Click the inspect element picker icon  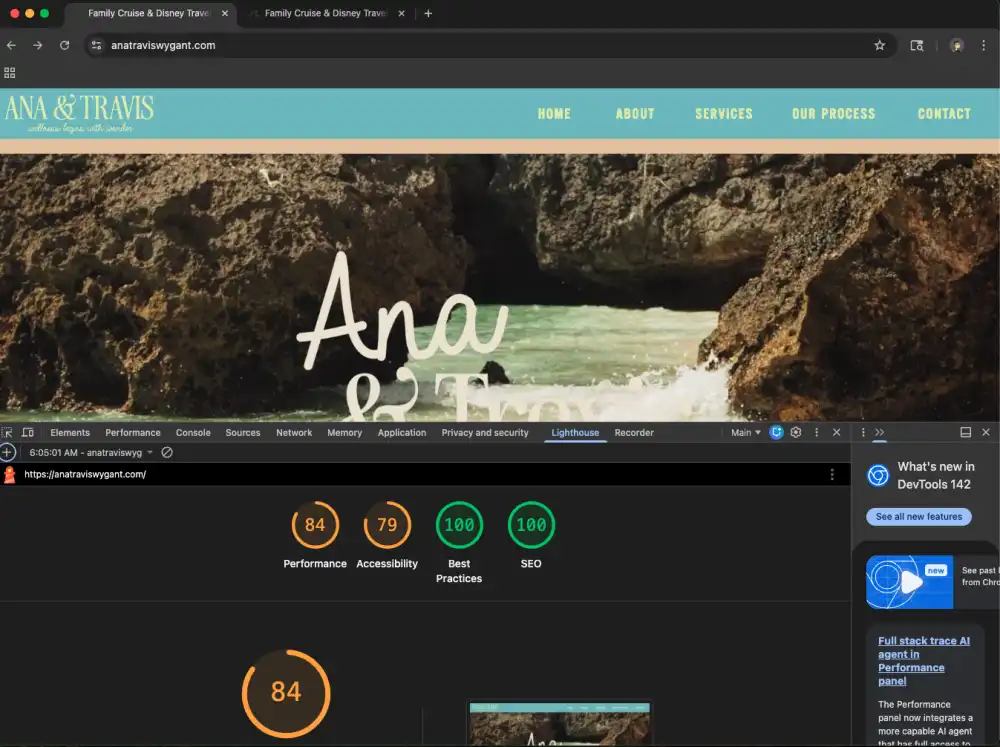7,433
